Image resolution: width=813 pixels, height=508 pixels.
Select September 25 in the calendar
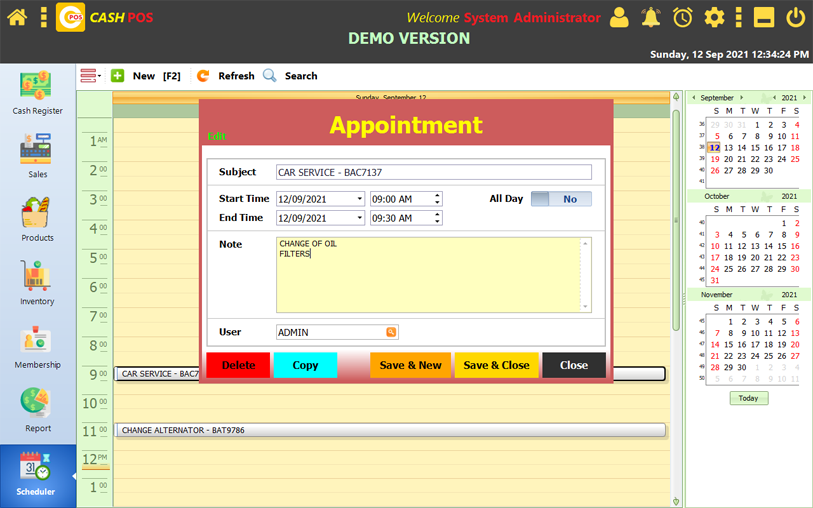pyautogui.click(x=795, y=159)
